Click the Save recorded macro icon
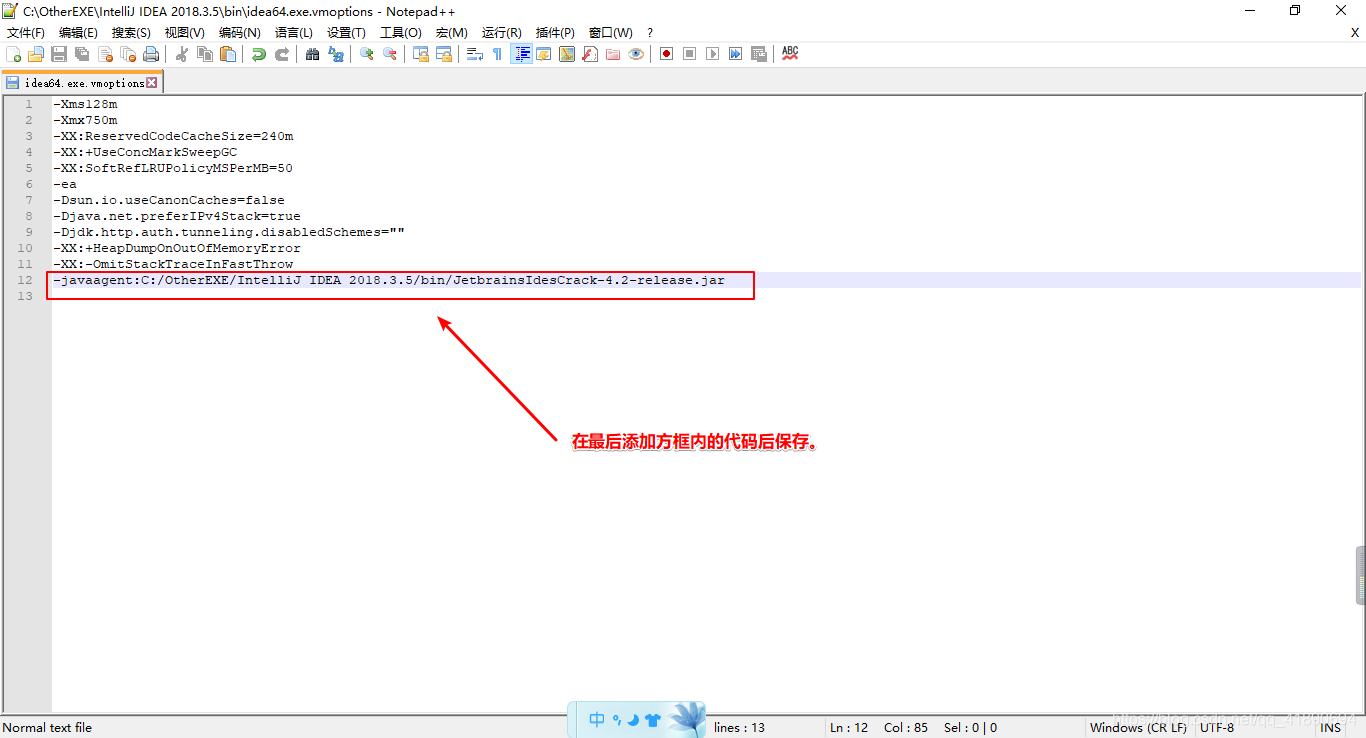 tap(759, 54)
